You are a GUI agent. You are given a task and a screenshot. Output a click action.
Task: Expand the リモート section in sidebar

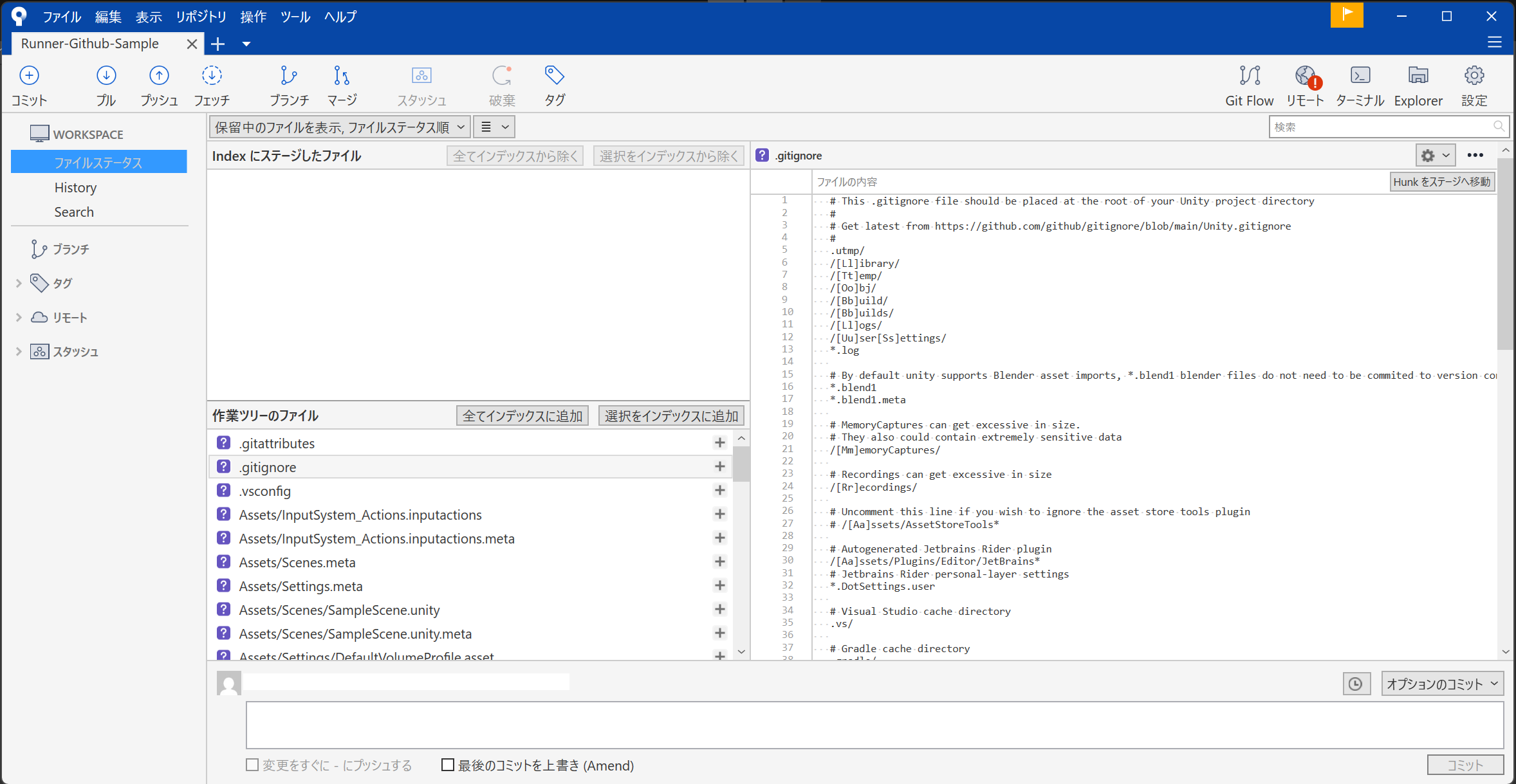point(17,317)
